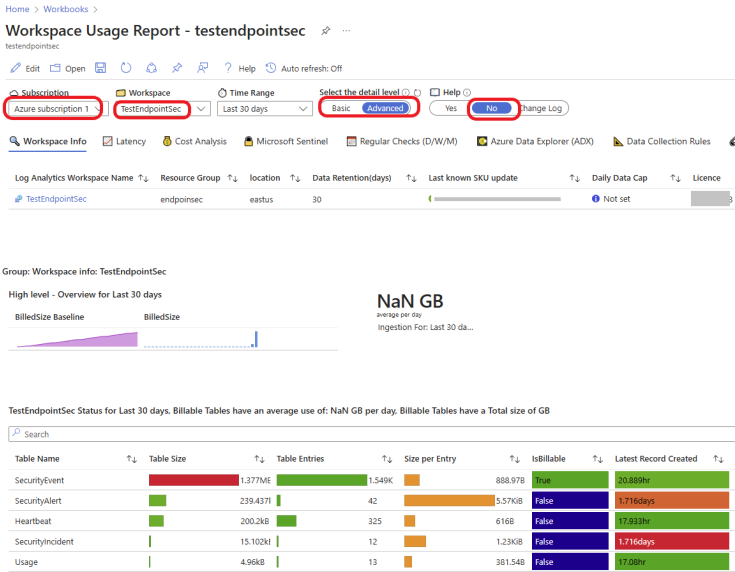Open the Workspace dropdown
This screenshot has height=572, width=735.
(162, 109)
